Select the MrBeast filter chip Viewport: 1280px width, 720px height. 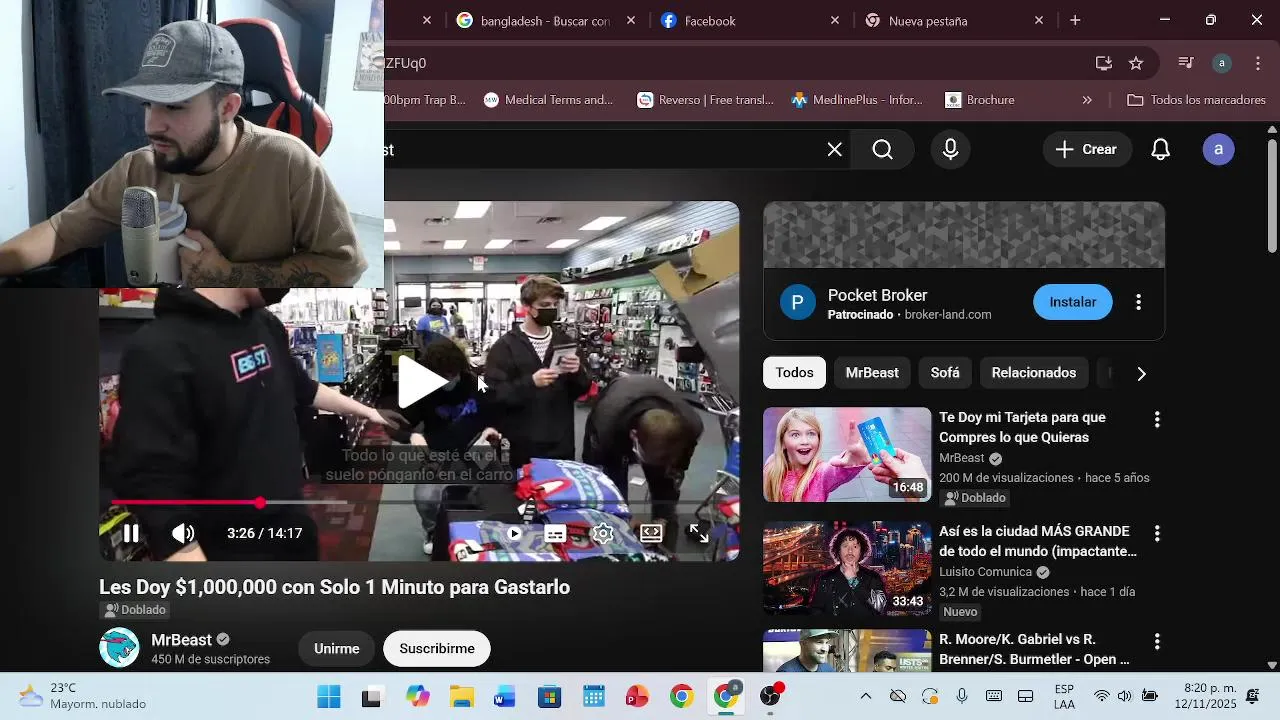(872, 373)
